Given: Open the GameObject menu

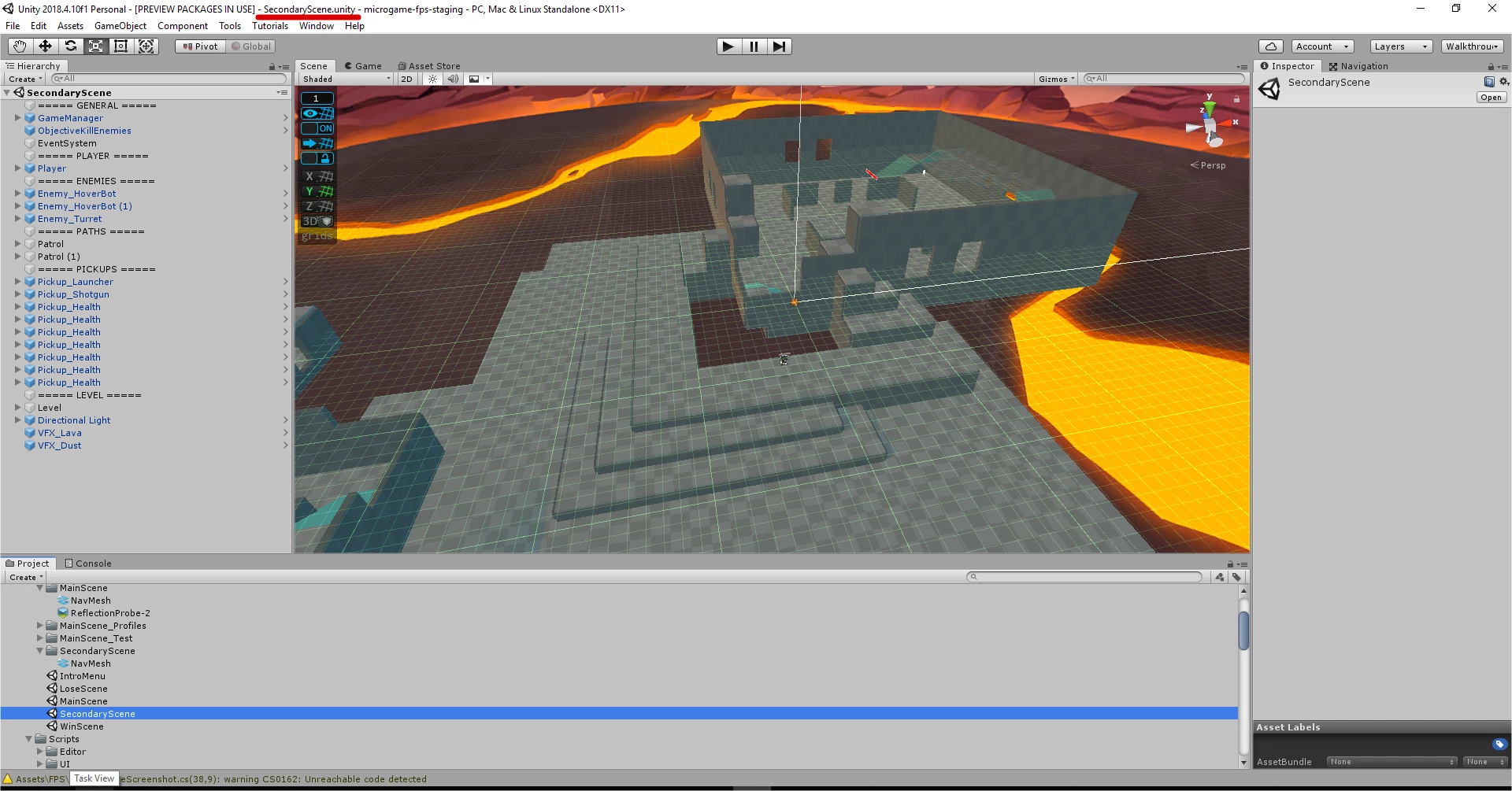Looking at the screenshot, I should (x=120, y=26).
